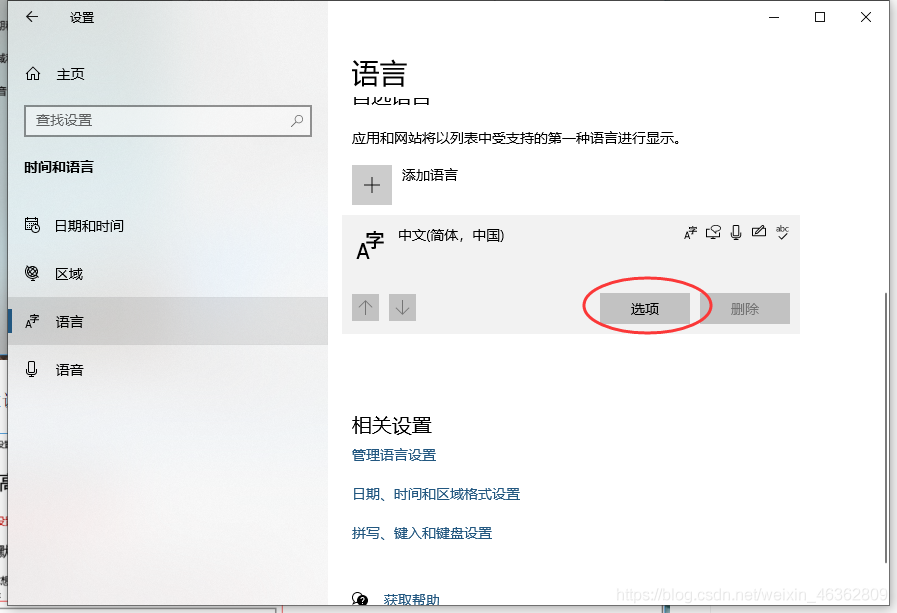
Task: Click the 时间和语言 section heading
Action: tap(59, 167)
